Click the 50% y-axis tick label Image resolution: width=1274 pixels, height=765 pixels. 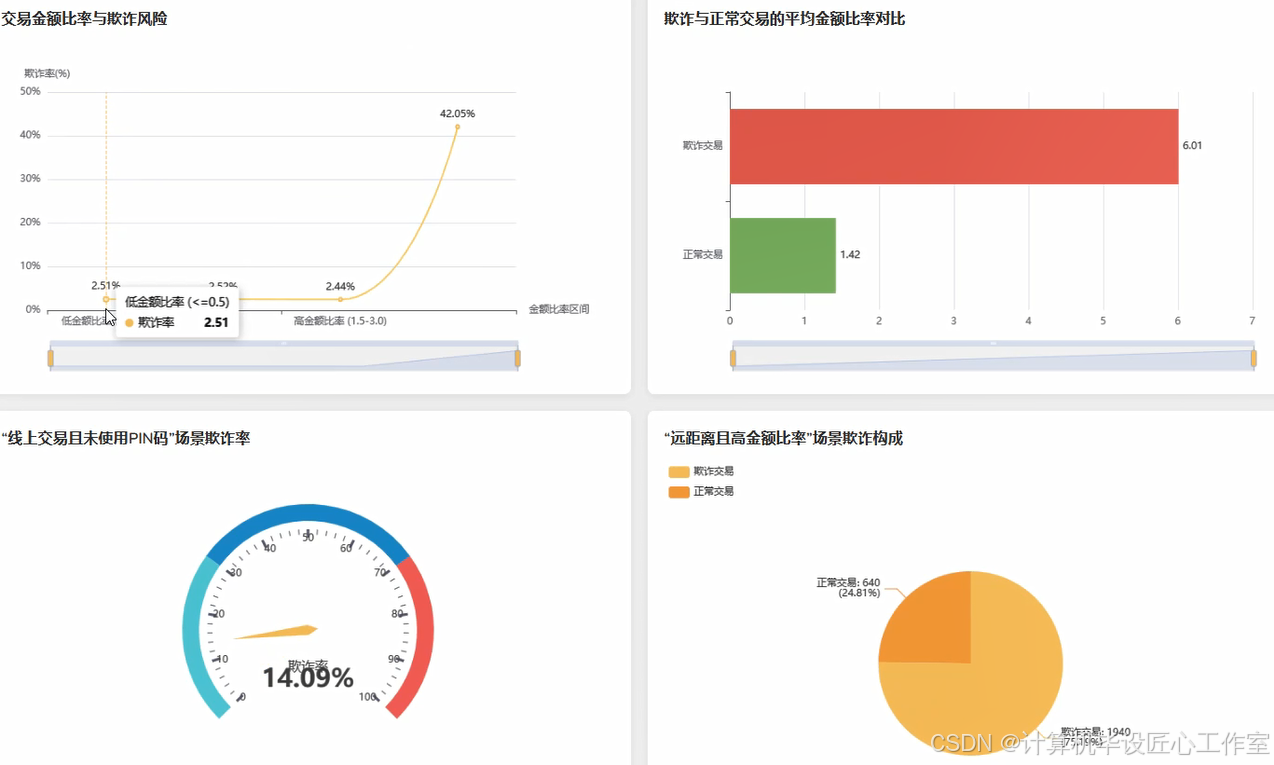coord(30,91)
